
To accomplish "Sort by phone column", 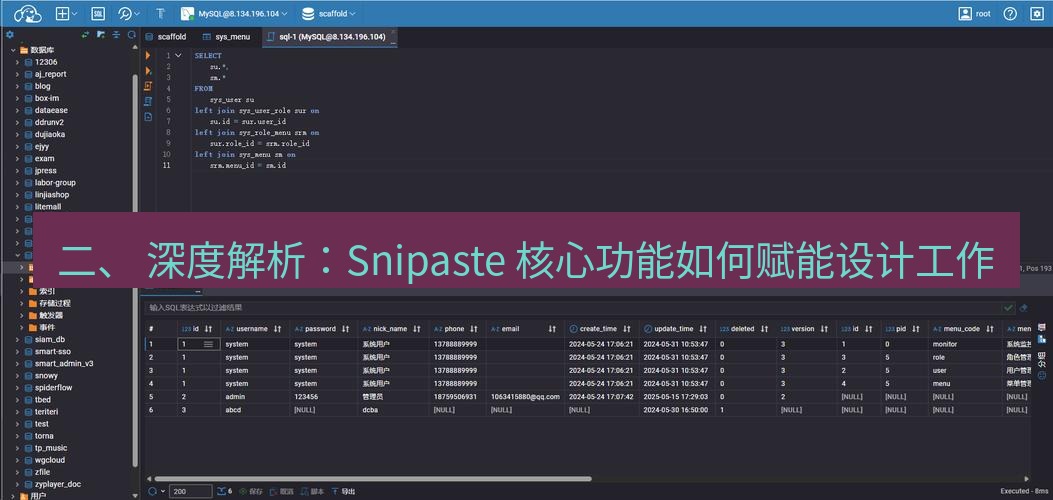I will 473,329.
